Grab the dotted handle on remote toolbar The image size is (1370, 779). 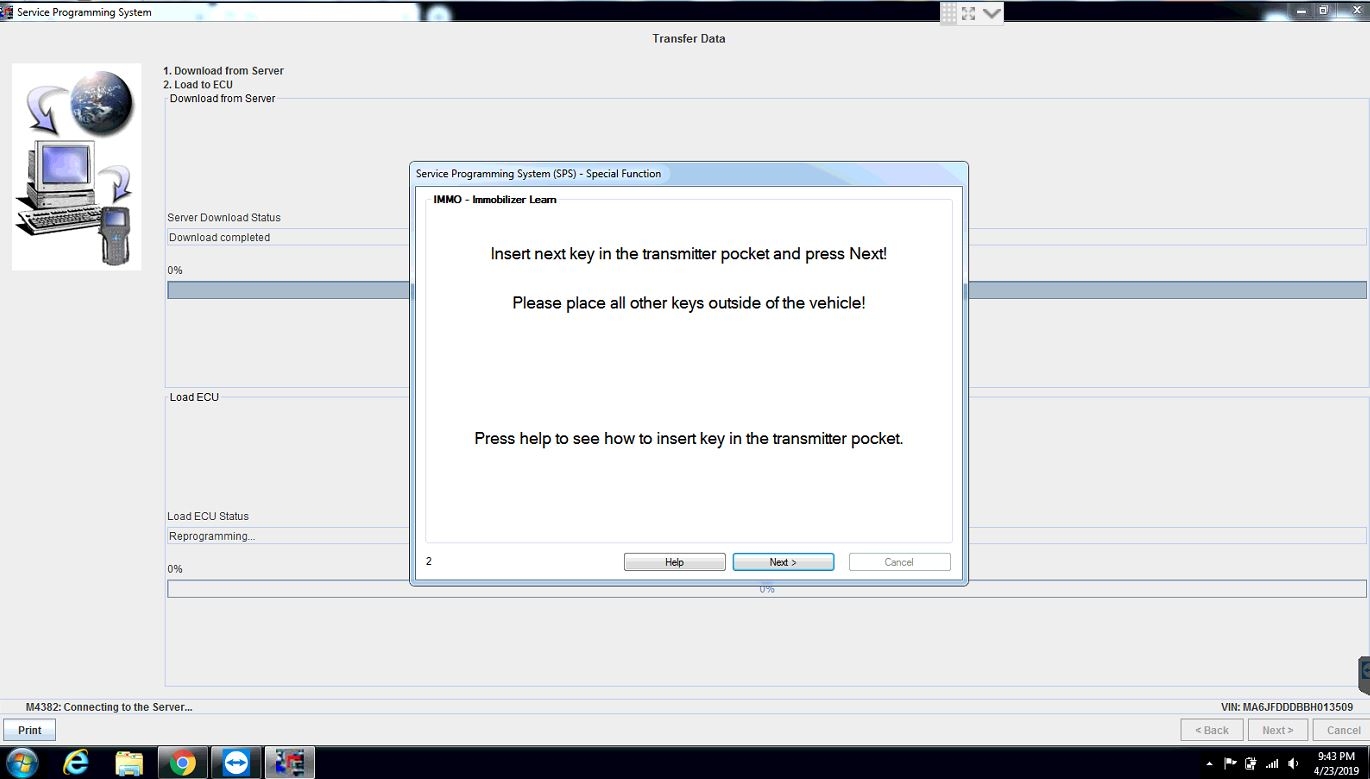click(x=948, y=13)
